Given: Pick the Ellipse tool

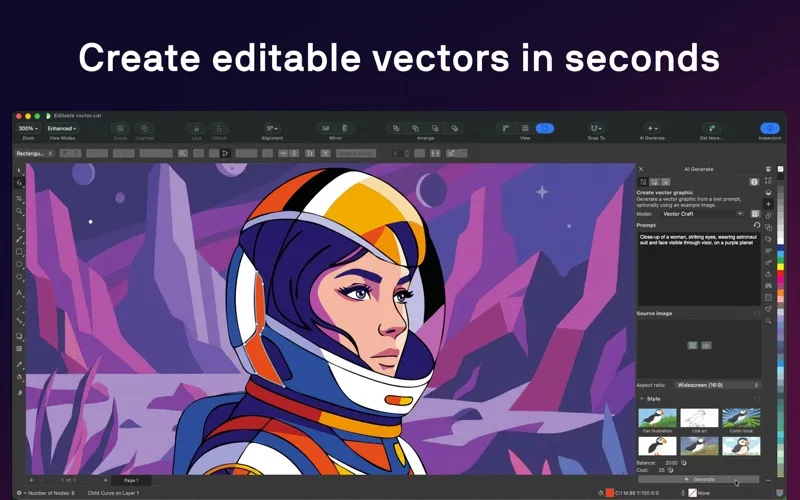Looking at the screenshot, I should pyautogui.click(x=19, y=265).
